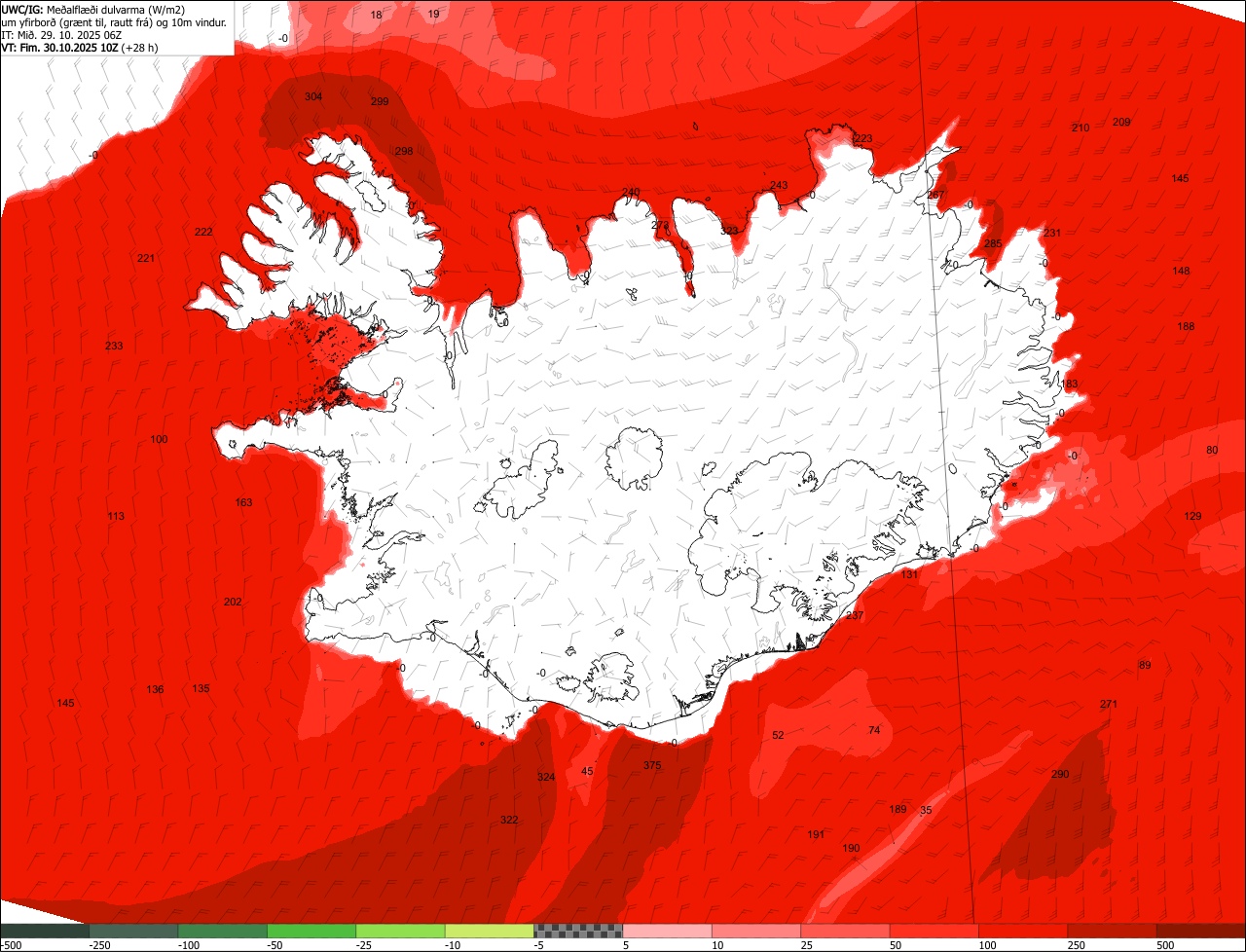This screenshot has height=952, width=1246.
Task: Click the map value 324
Action: [x=546, y=777]
